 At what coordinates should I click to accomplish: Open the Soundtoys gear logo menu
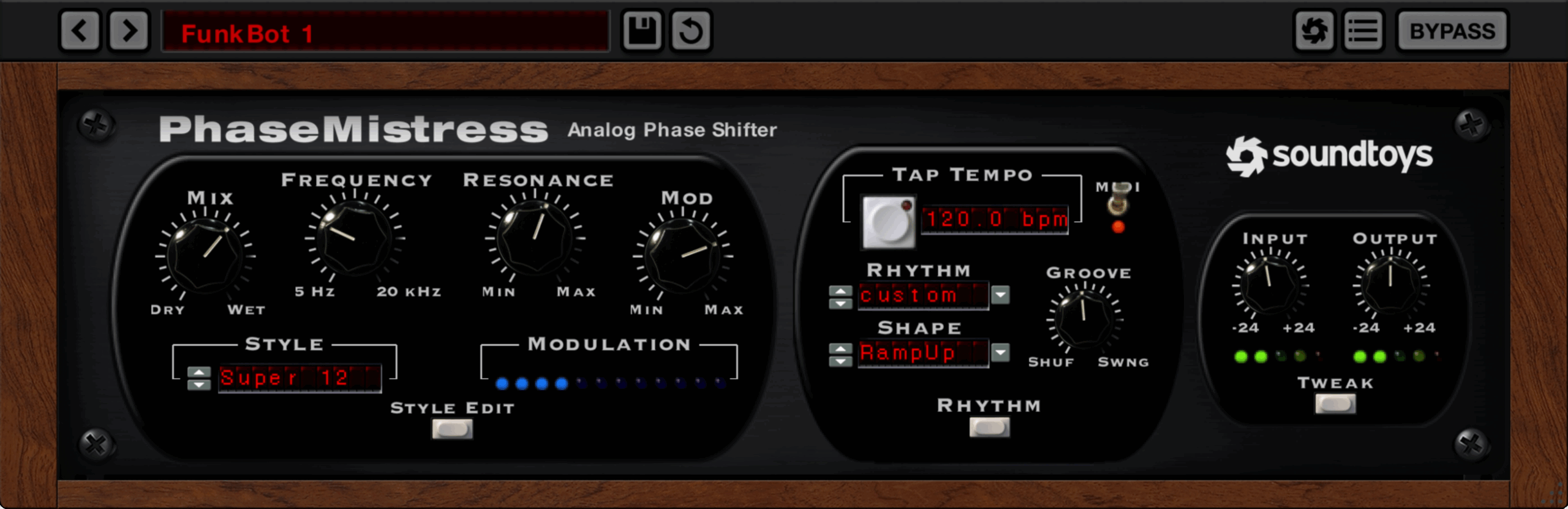[x=1314, y=31]
